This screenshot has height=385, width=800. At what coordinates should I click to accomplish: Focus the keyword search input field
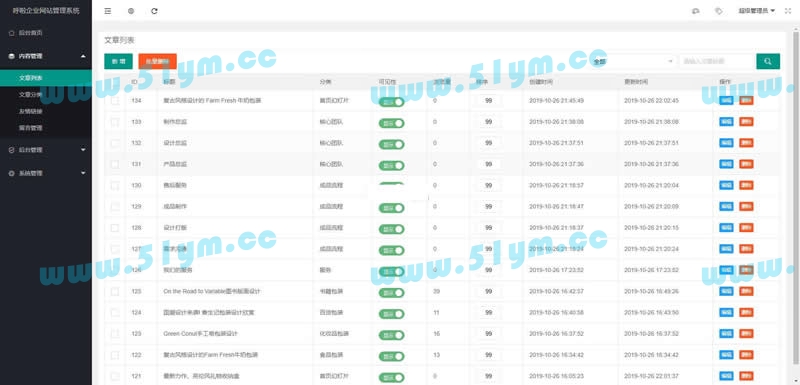tap(716, 61)
